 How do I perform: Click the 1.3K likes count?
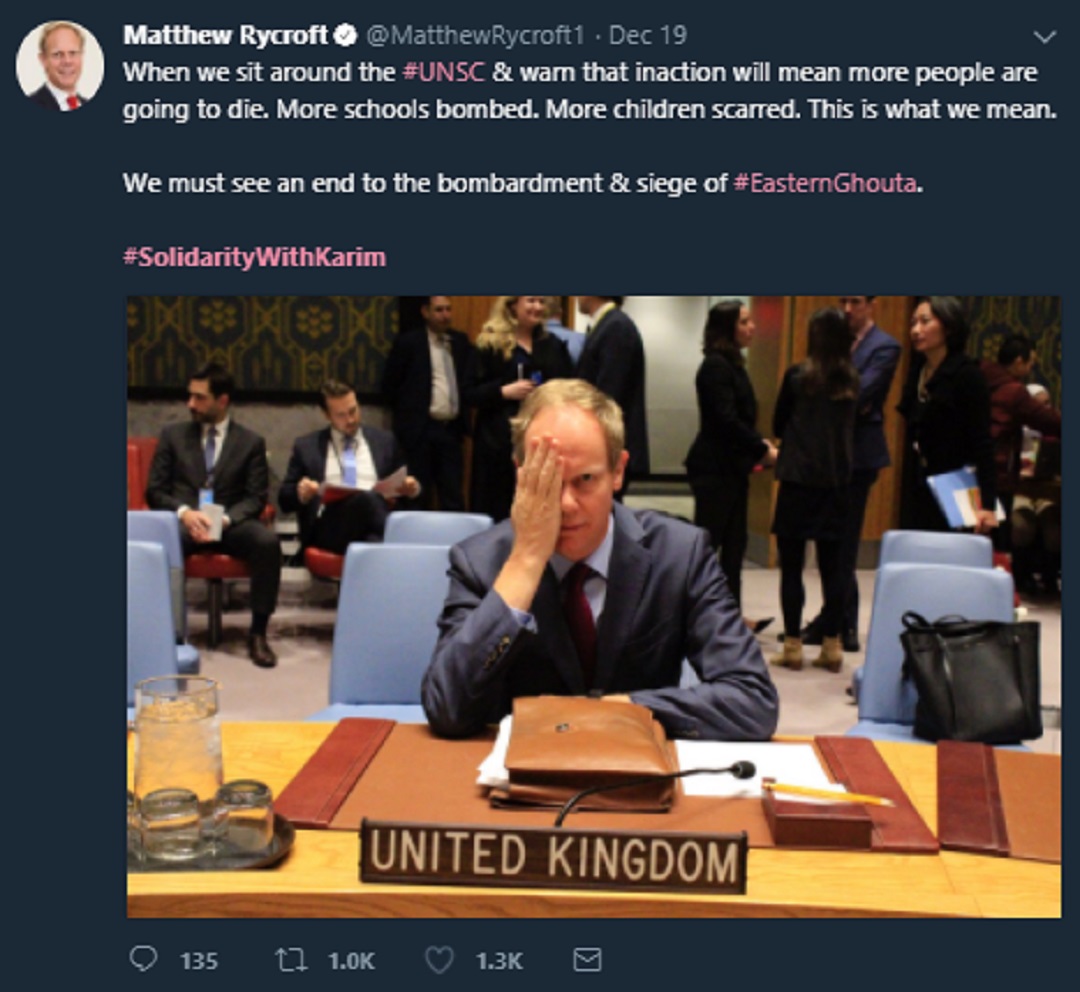499,961
